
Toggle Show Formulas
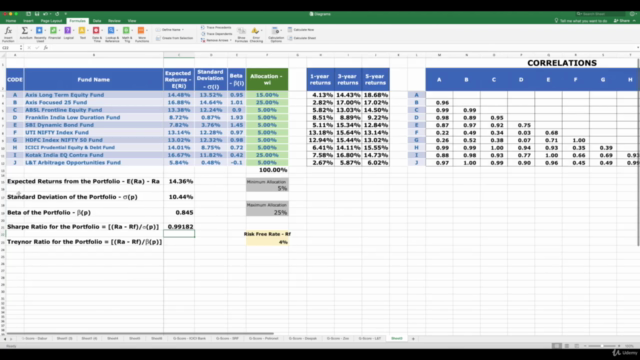pos(241,35)
